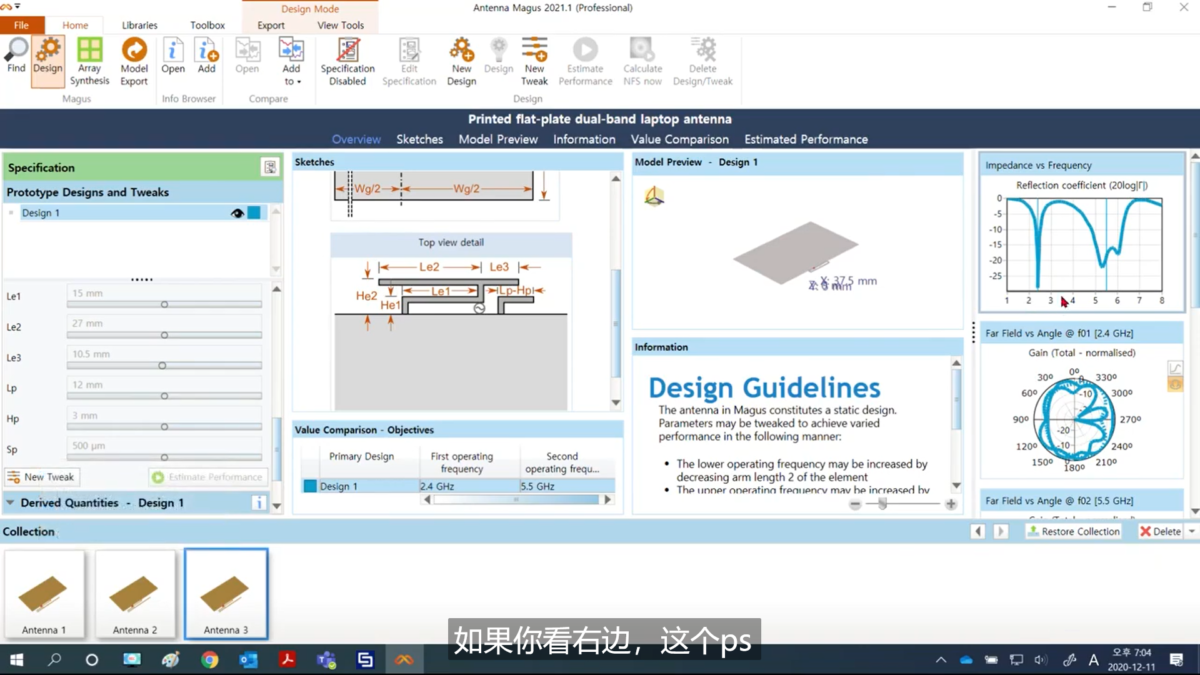Image resolution: width=1200 pixels, height=675 pixels.
Task: Click the Delete collection button
Action: pyautogui.click(x=1160, y=532)
